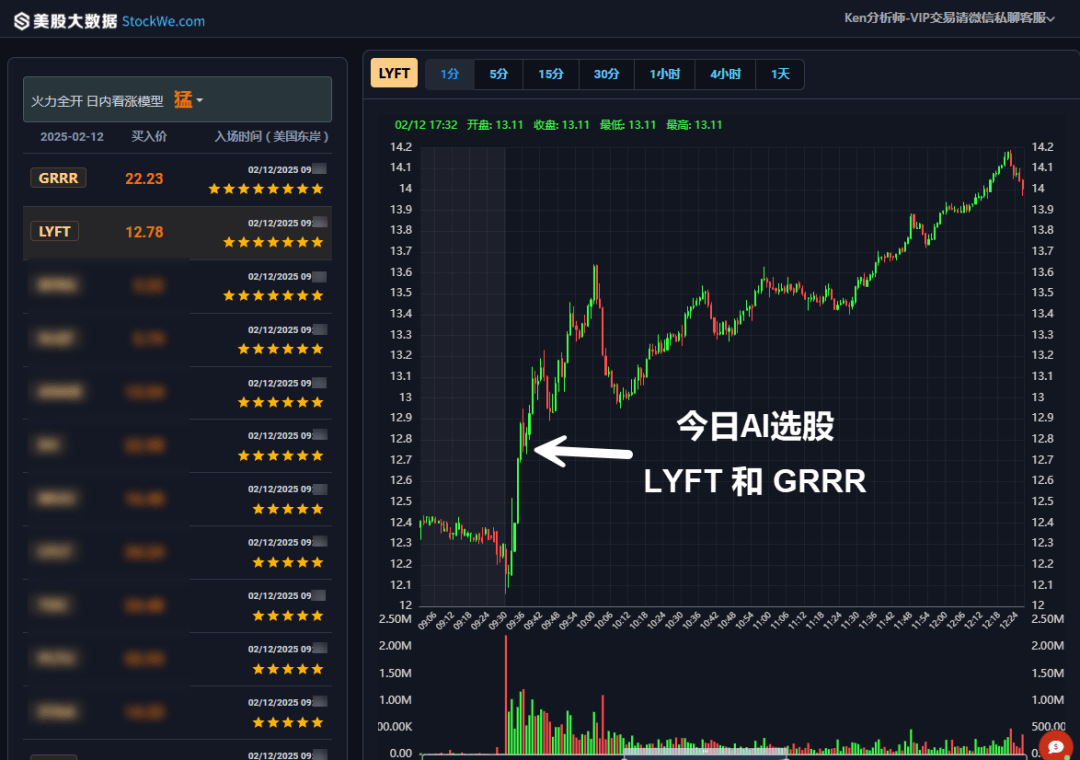Click the LYFT chart symbol badge
Viewport: 1080px width, 760px height.
click(394, 73)
